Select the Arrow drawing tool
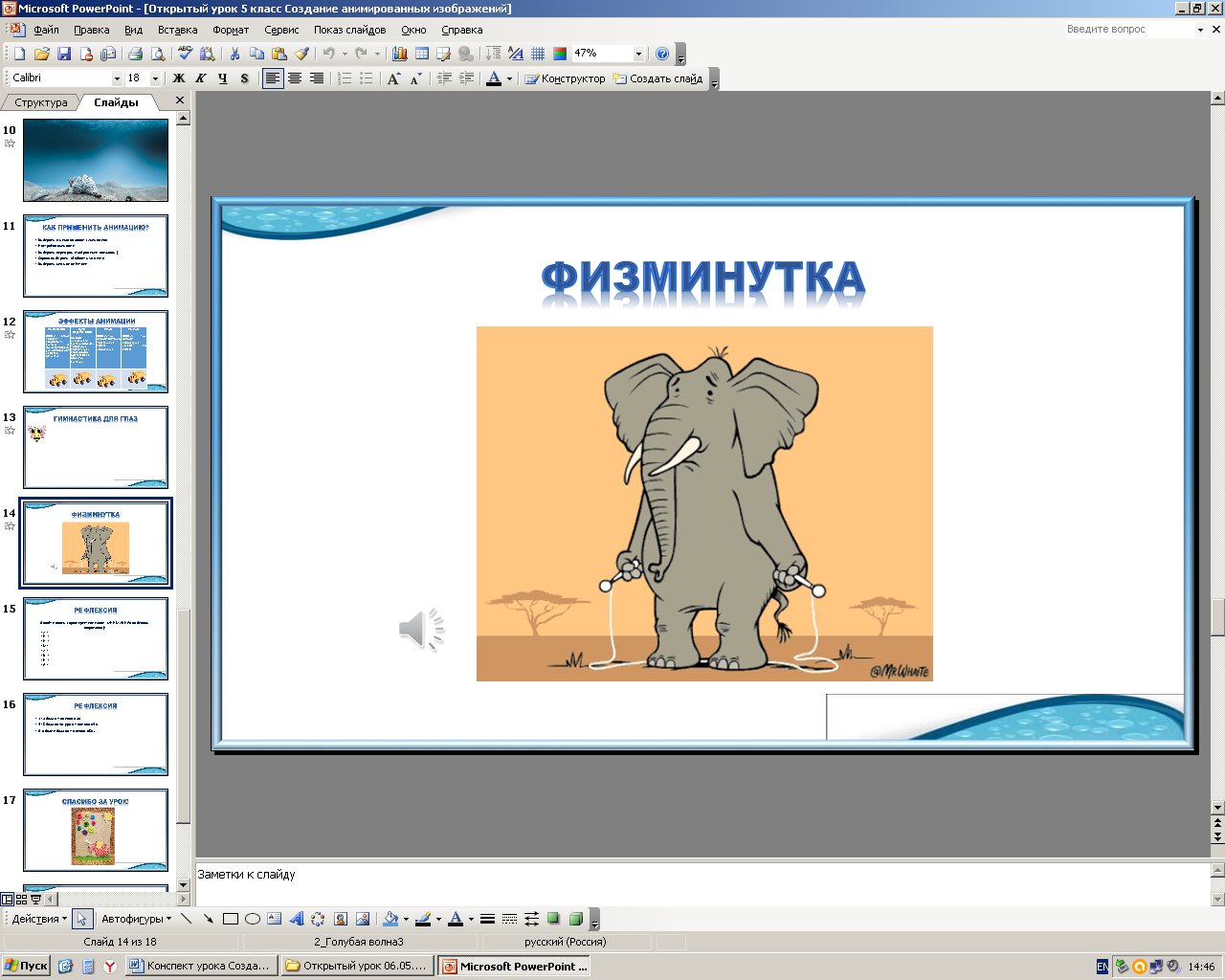This screenshot has height=980, width=1225. (x=208, y=919)
